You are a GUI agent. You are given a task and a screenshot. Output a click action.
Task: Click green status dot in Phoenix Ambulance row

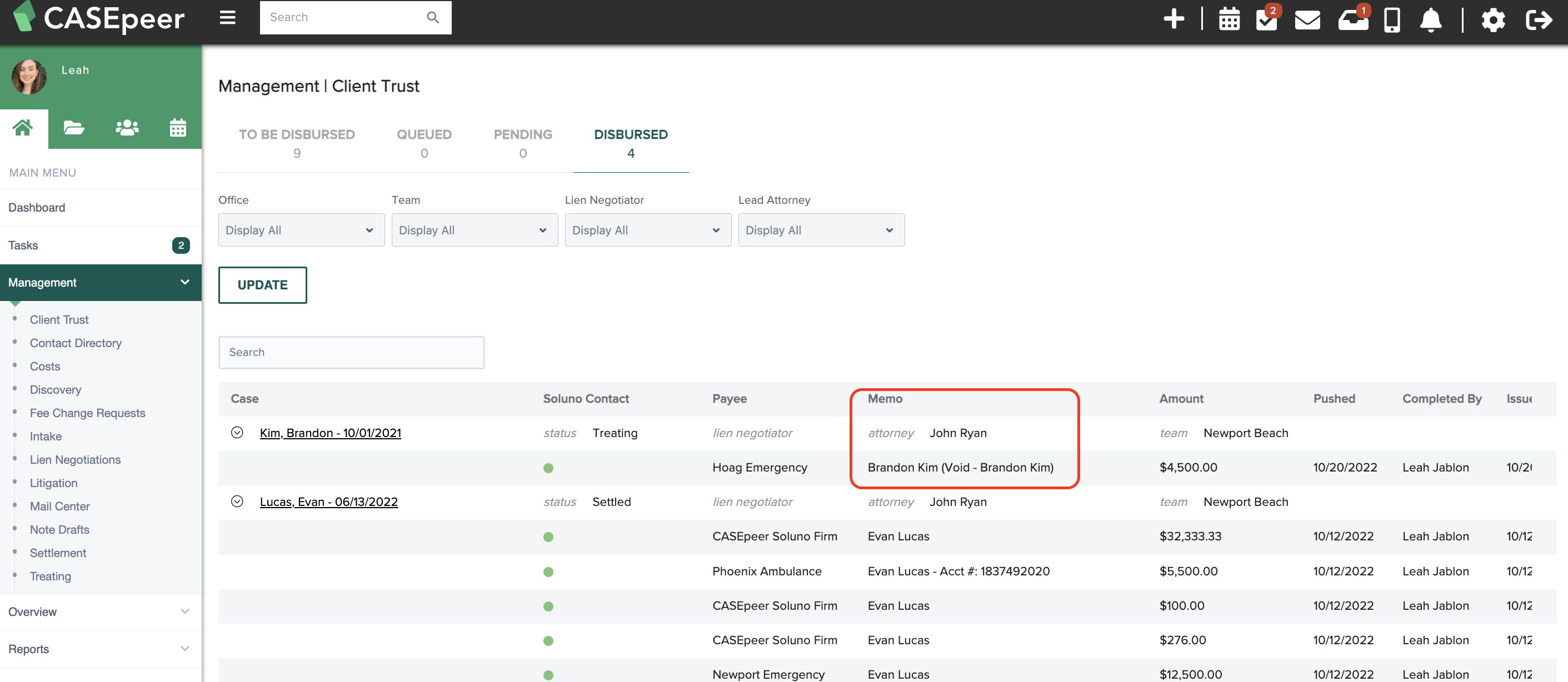tap(548, 571)
